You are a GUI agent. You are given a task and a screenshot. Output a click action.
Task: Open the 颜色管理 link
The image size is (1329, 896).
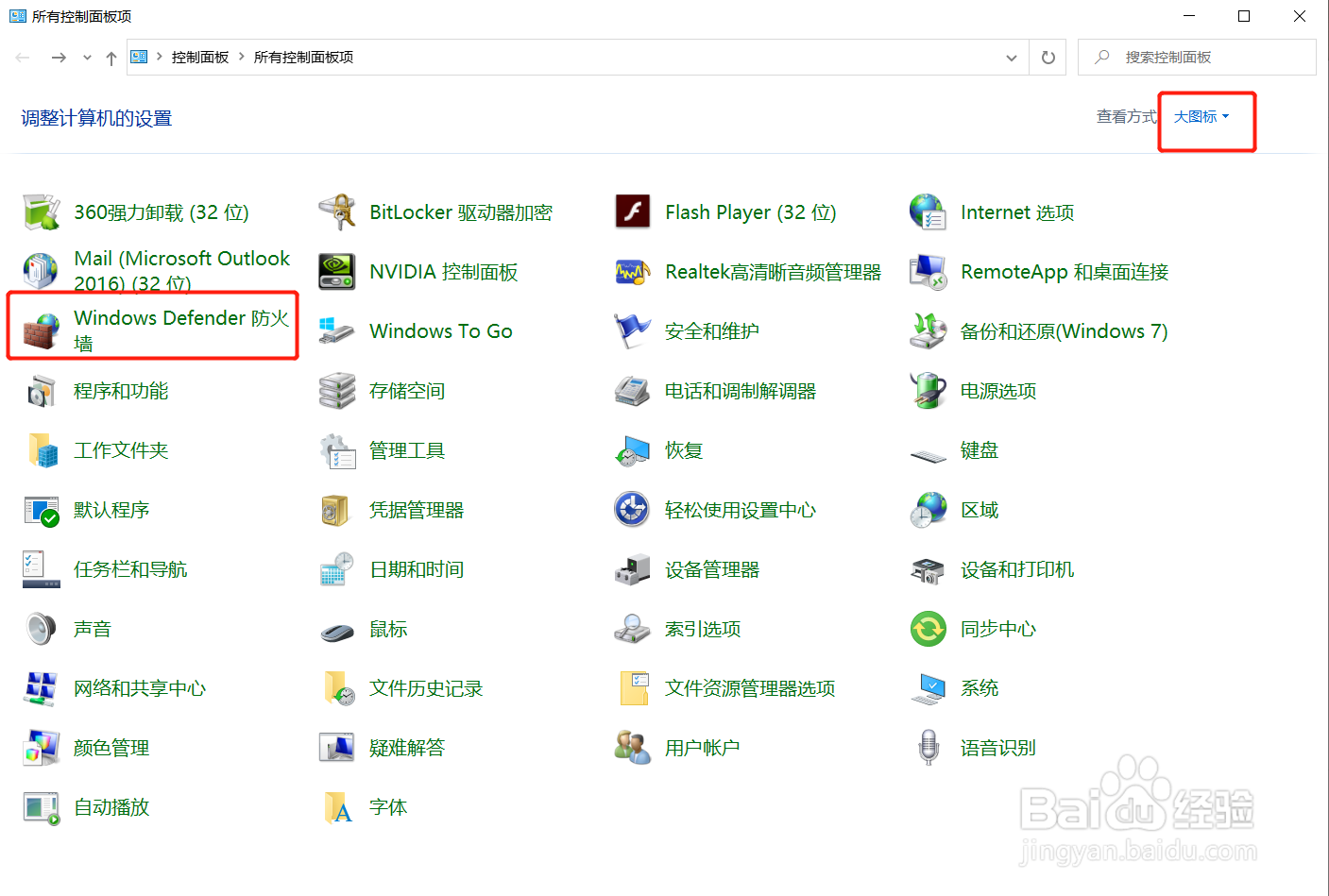(x=111, y=748)
